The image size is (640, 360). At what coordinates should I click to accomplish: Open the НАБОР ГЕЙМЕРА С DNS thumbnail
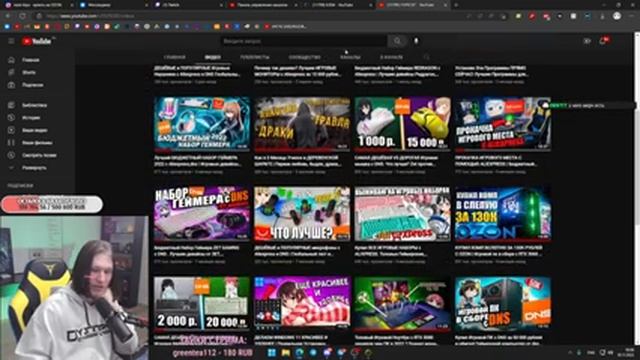202,214
